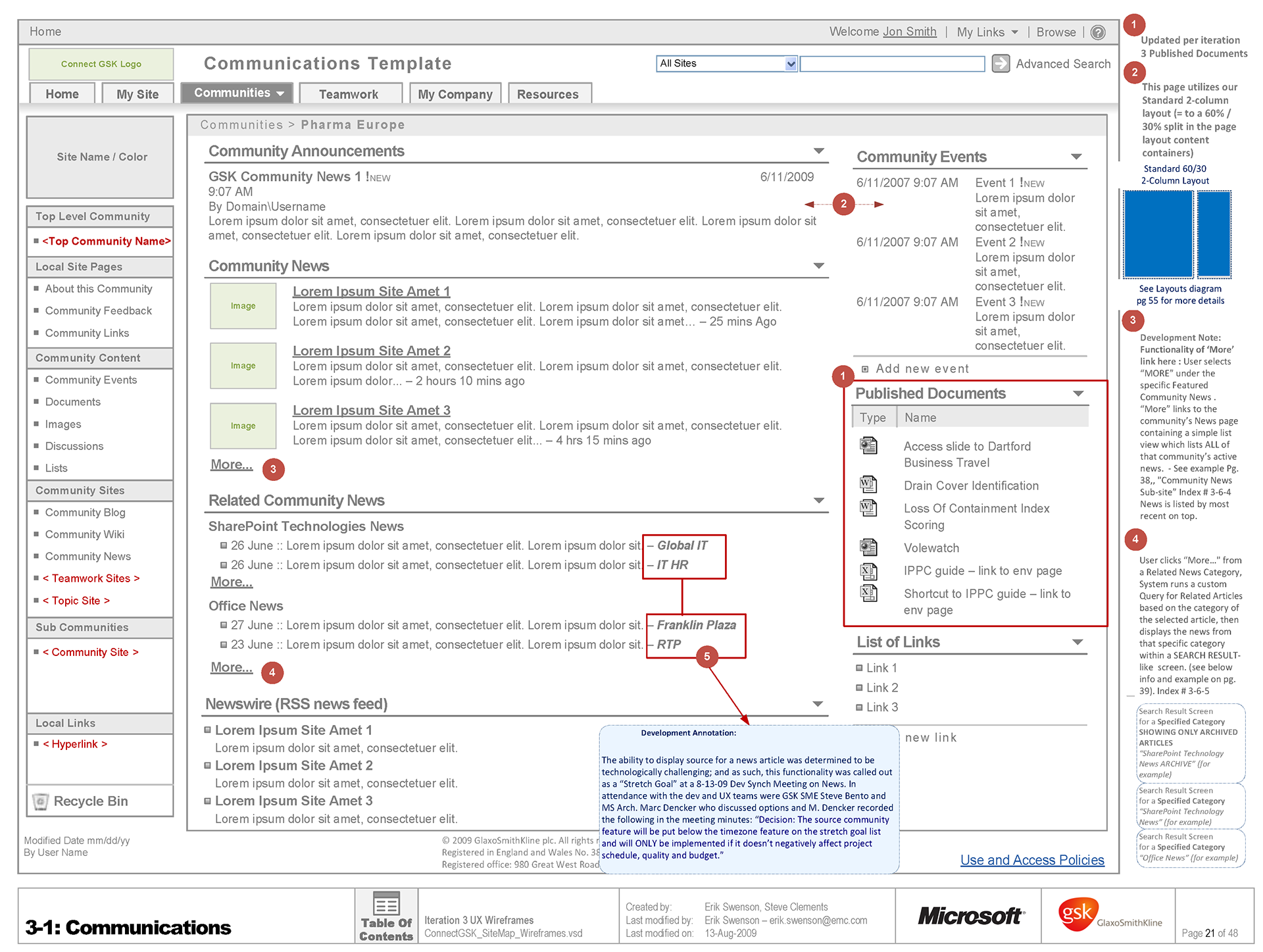This screenshot has width=1263, height=952.
Task: Open the All Sites search scope dropdown
Action: [791, 64]
